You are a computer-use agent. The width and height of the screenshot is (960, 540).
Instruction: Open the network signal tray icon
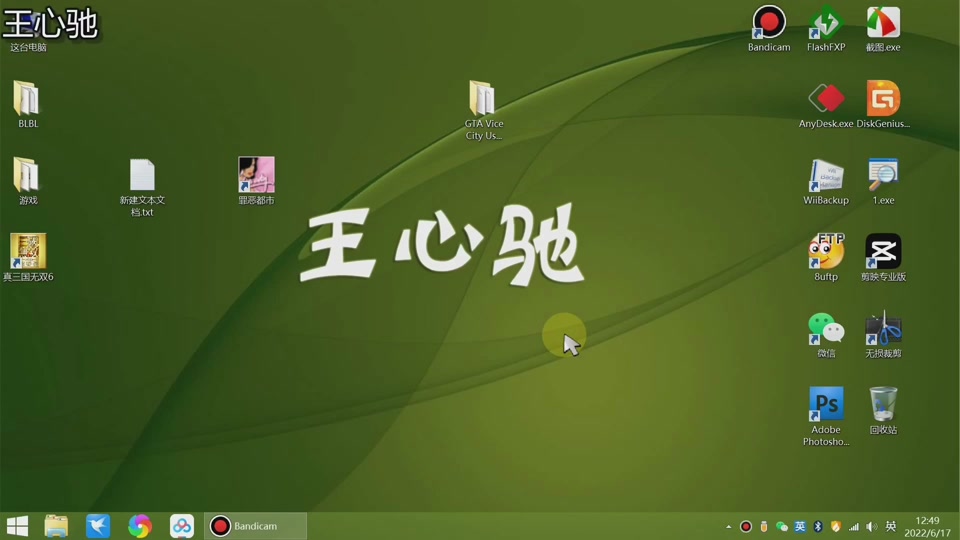tap(853, 527)
